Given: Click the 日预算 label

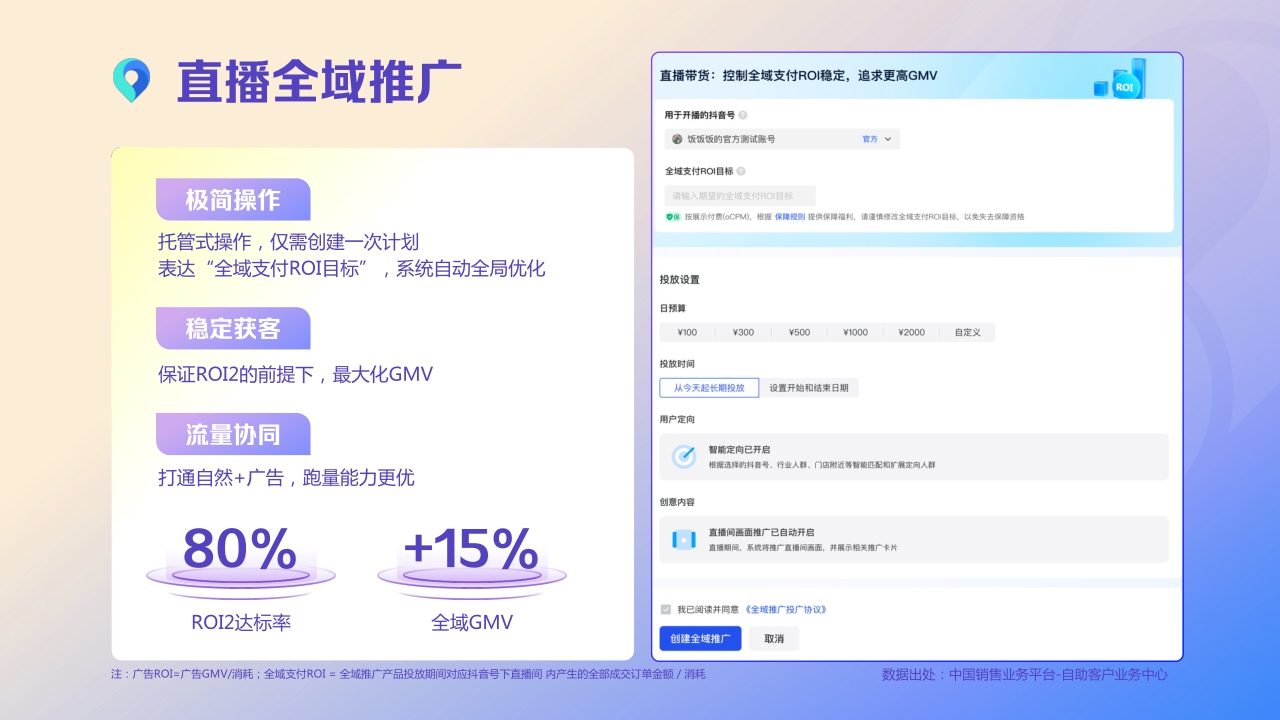Looking at the screenshot, I should tap(673, 308).
